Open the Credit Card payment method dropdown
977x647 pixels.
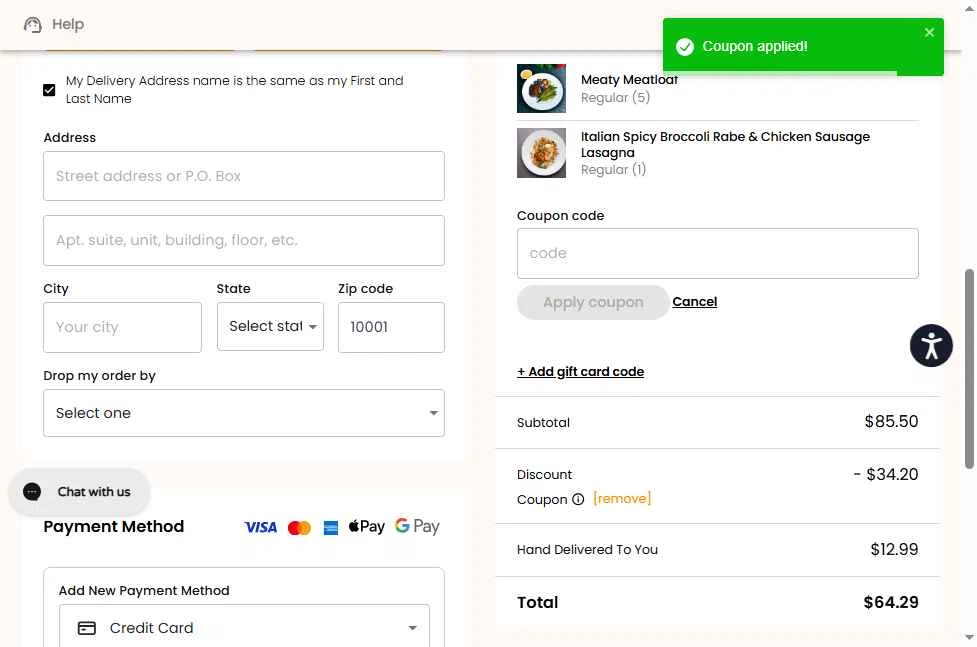(244, 626)
